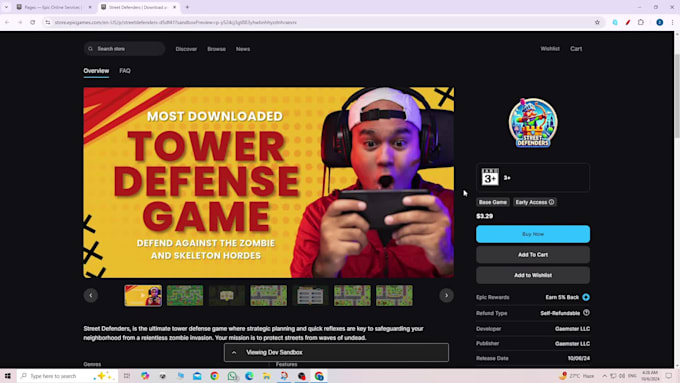Go forward to the next page
This screenshot has width=680, height=383.
coord(20,22)
